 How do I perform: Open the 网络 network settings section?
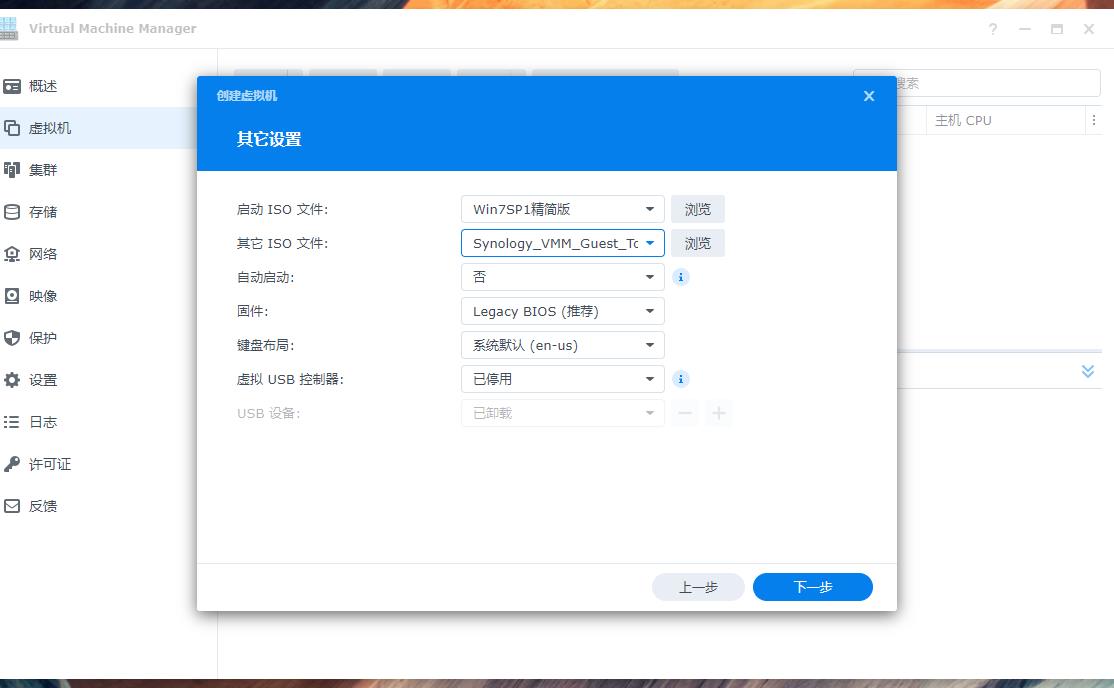[45, 253]
